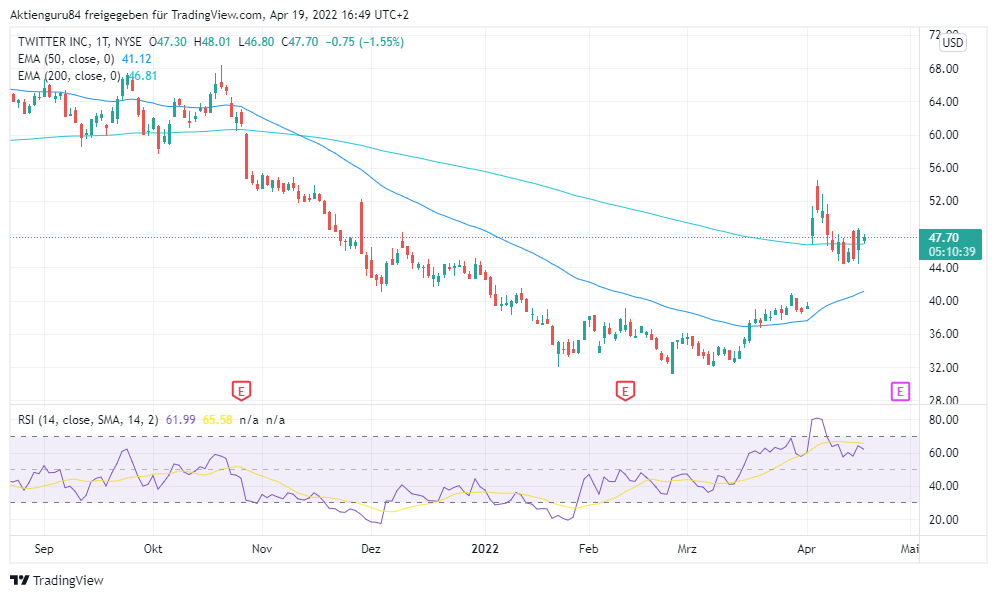The image size is (997, 598).
Task: Click the Dez label on the time axis
Action: coord(371,548)
